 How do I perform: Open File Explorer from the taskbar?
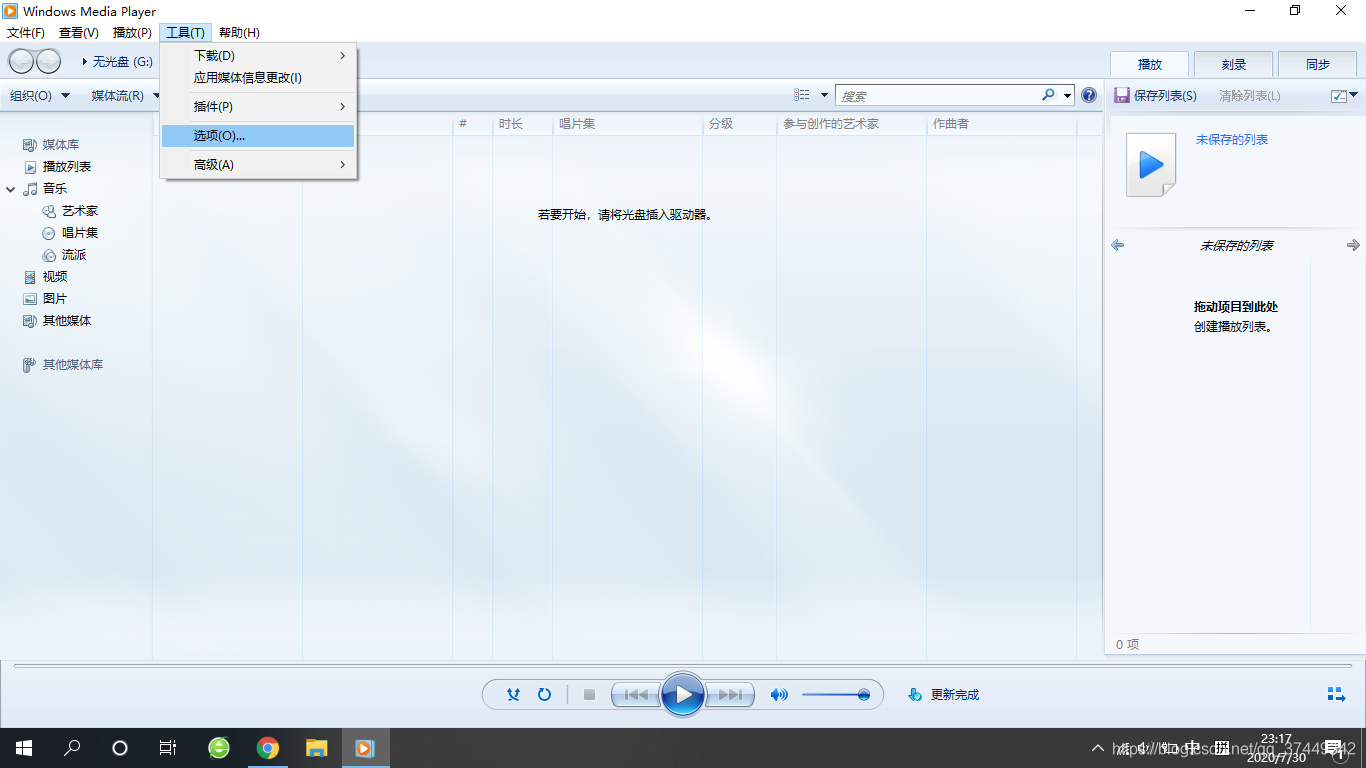(x=316, y=748)
